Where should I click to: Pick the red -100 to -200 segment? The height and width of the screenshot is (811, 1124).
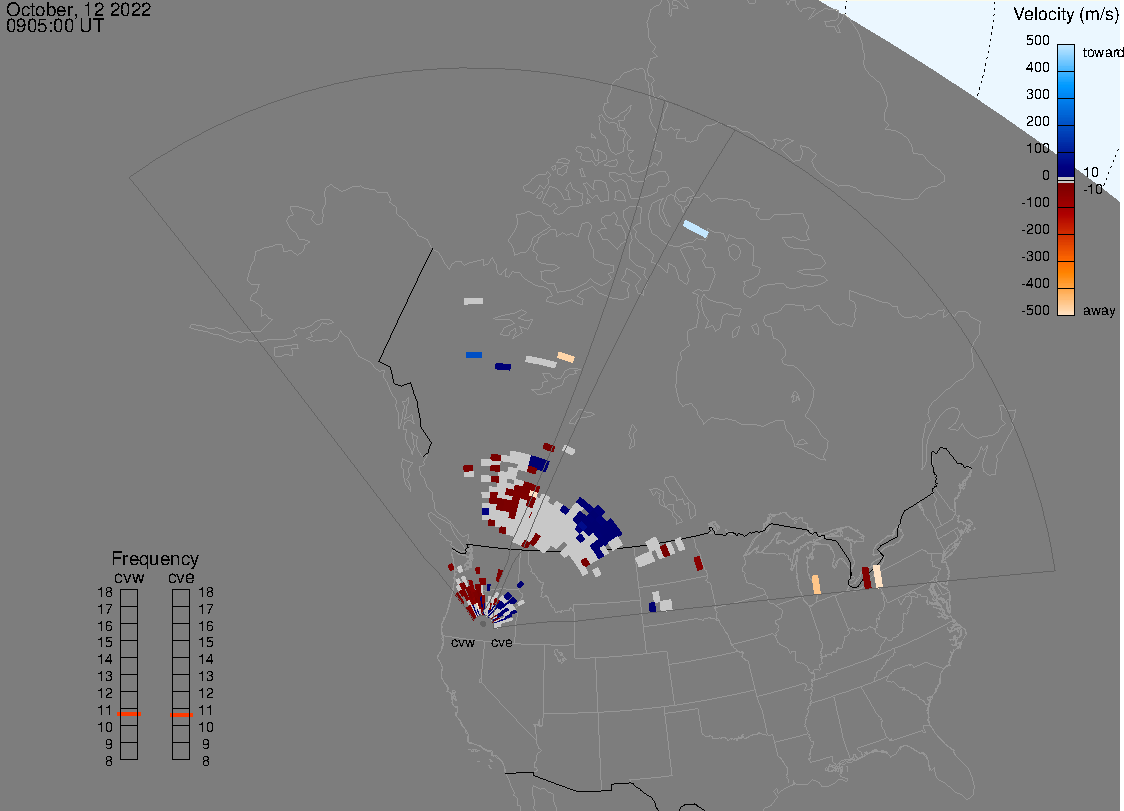(1066, 221)
